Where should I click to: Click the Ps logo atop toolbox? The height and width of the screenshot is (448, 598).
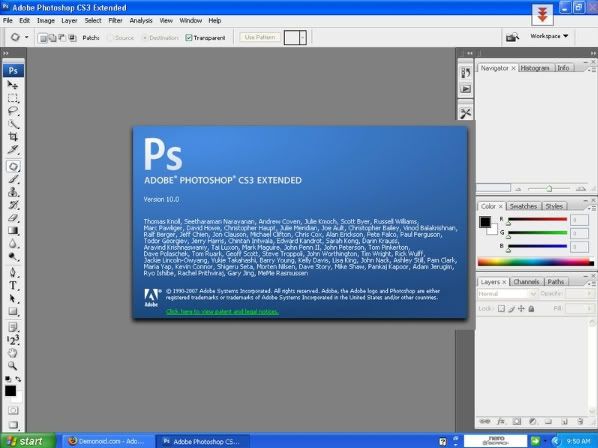[13, 71]
